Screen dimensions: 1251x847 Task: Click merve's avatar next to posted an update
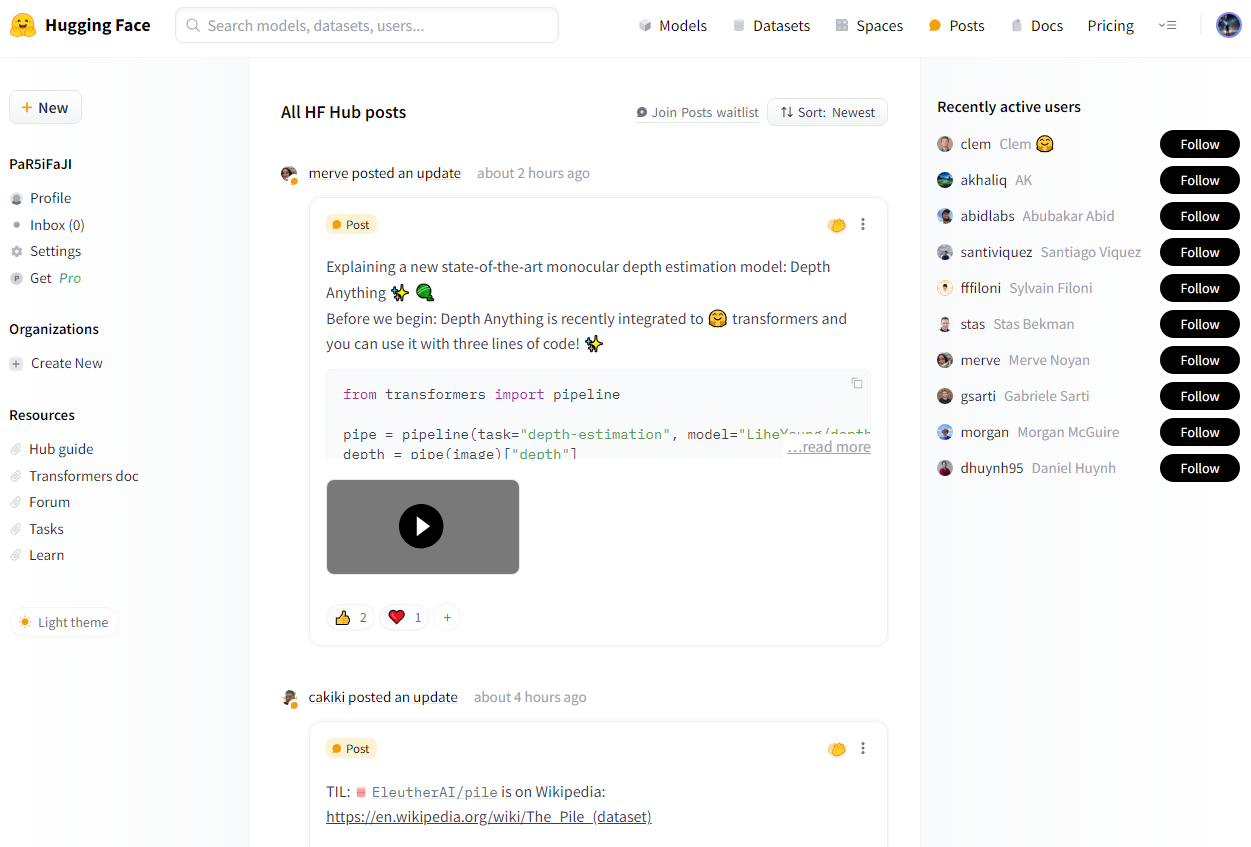[x=289, y=174]
